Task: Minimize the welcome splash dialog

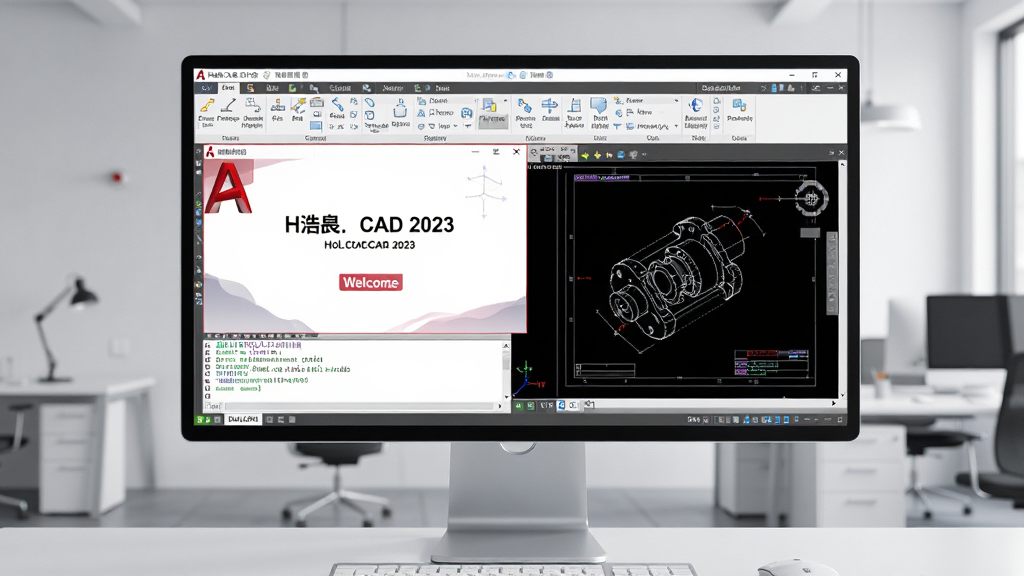Action: coord(475,152)
